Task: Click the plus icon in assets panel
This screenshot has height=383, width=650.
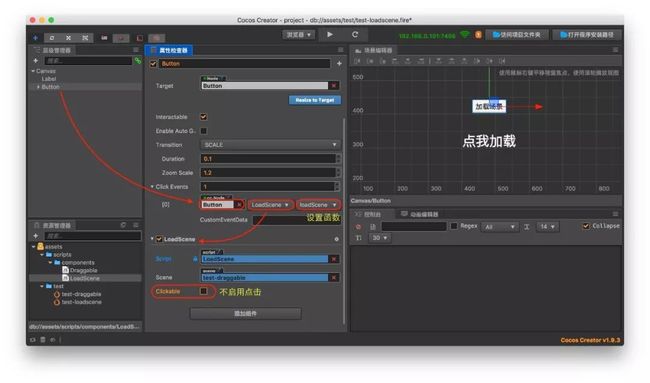Action: 36,236
